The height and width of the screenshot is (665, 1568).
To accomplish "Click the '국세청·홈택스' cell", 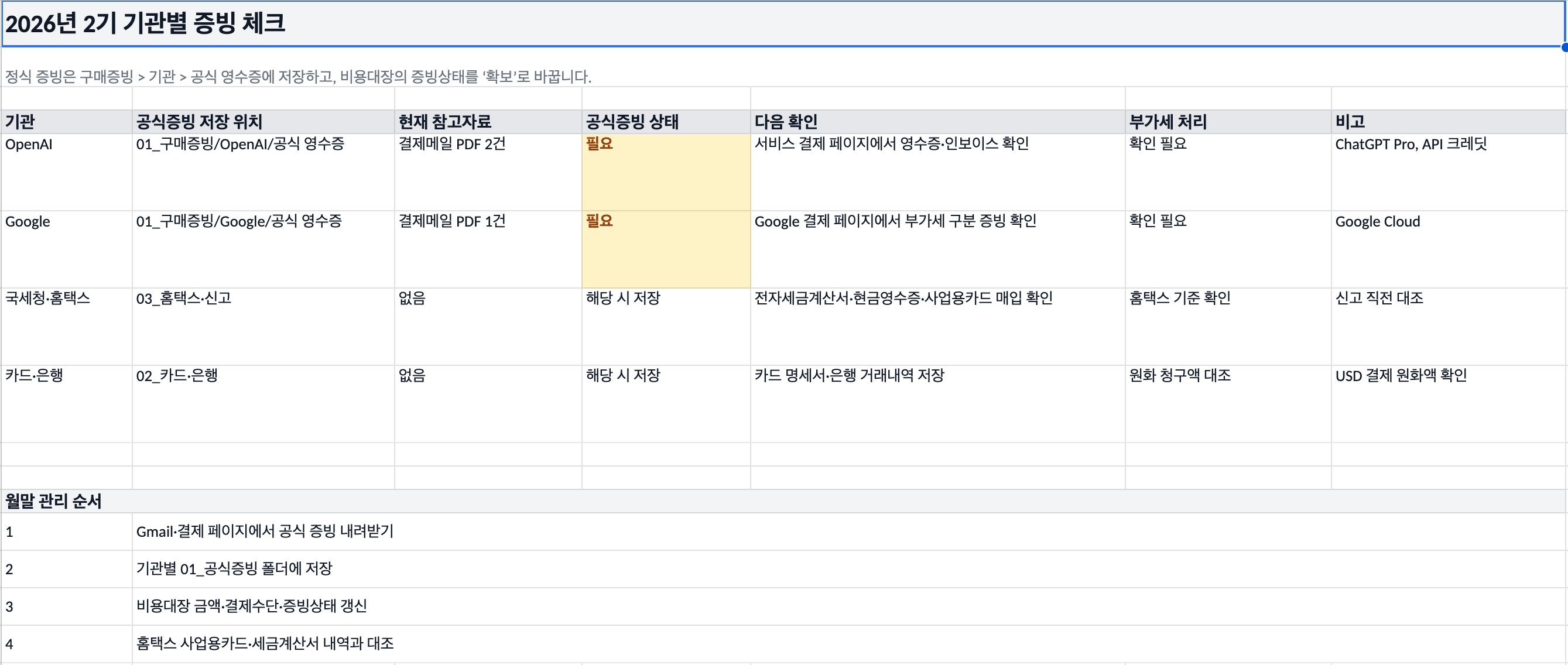I will [66, 327].
